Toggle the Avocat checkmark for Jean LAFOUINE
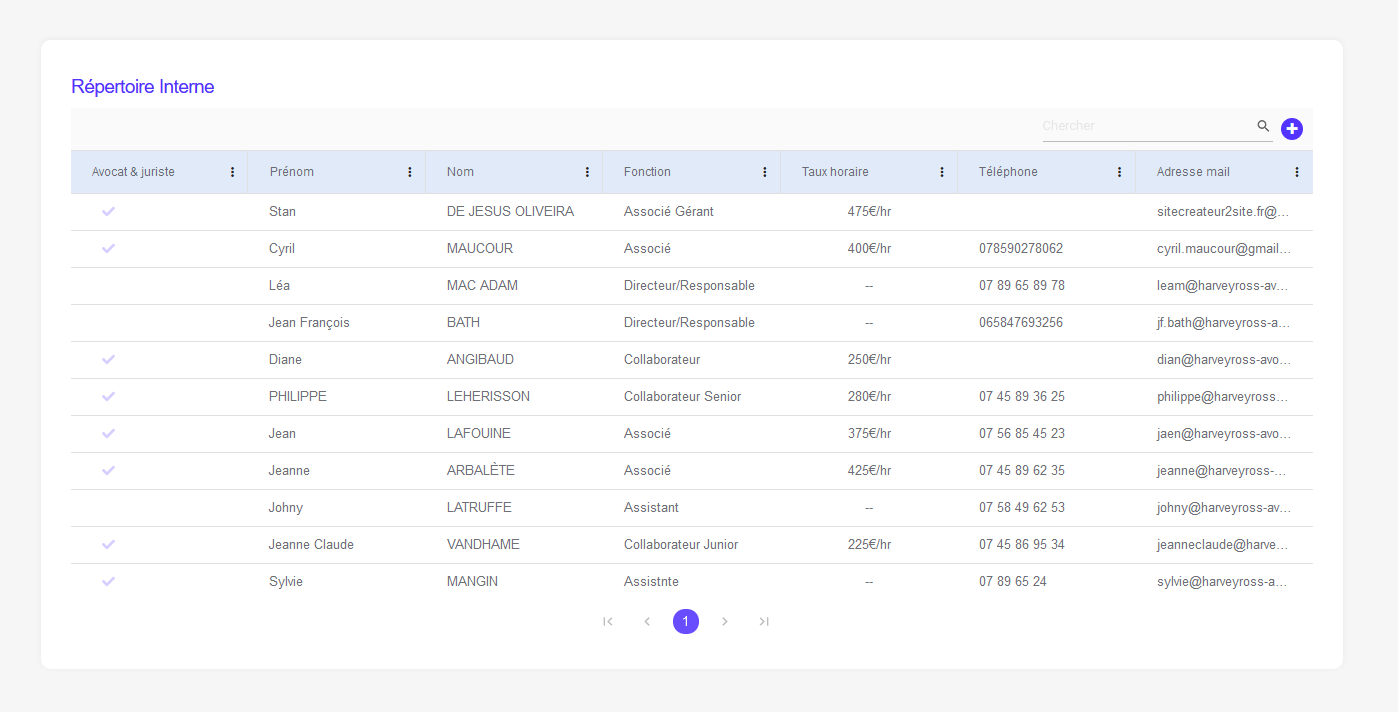1398x712 pixels. [109, 433]
